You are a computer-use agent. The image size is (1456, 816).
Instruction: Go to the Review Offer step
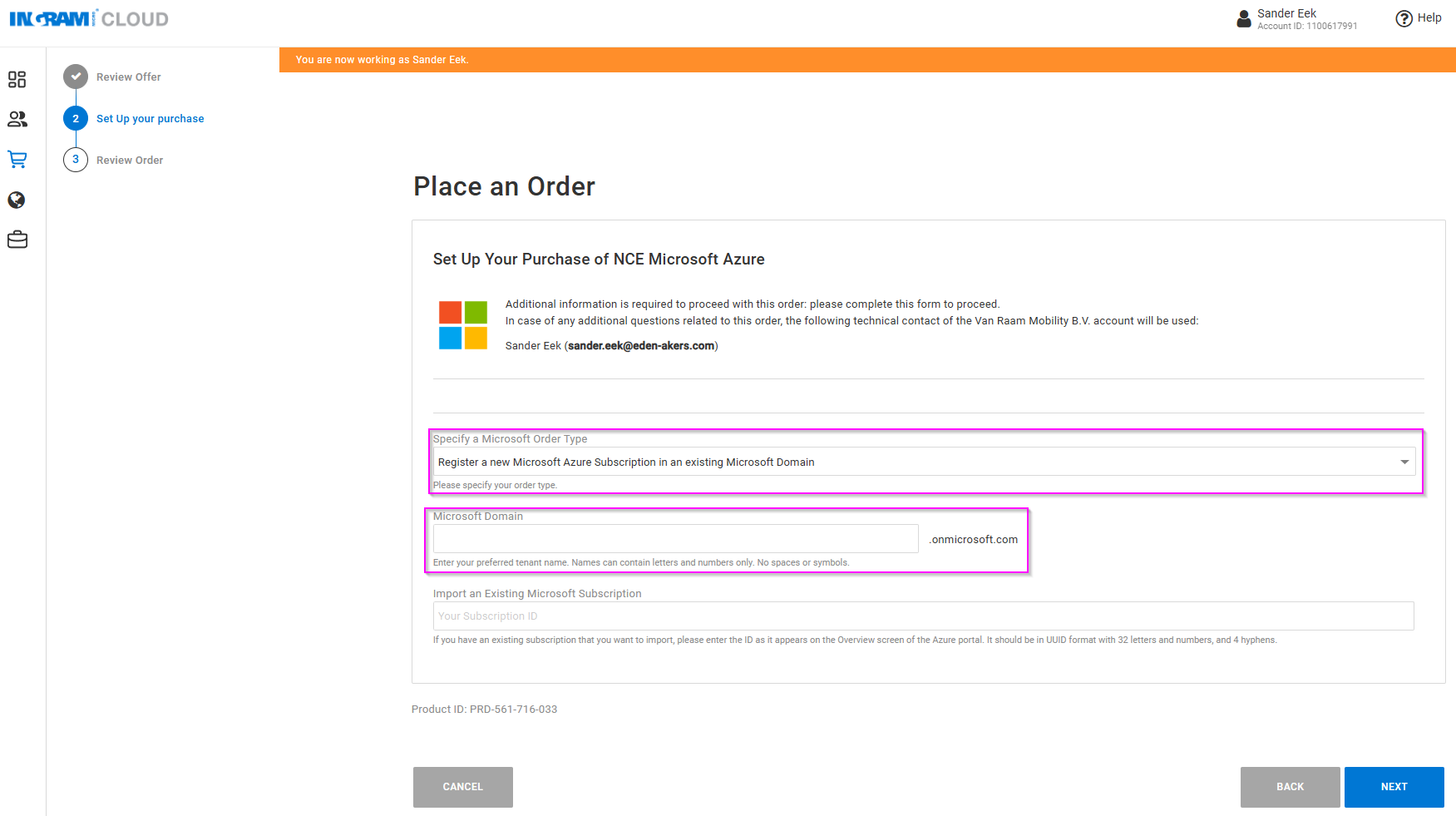click(129, 77)
